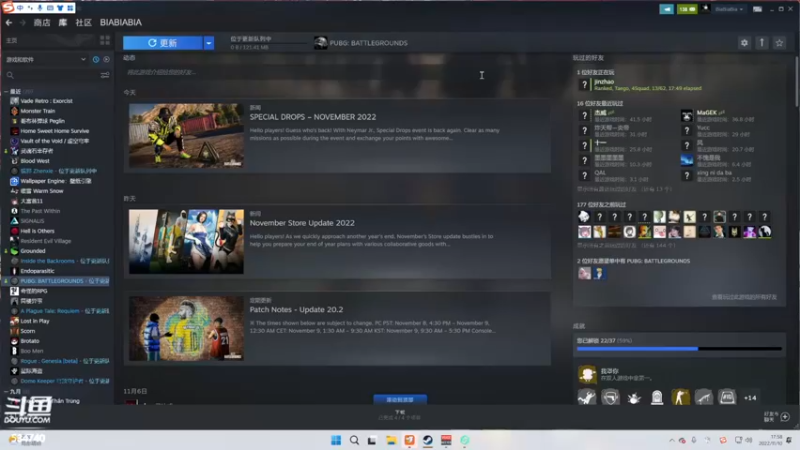Show the +14 more achievements

[750, 398]
